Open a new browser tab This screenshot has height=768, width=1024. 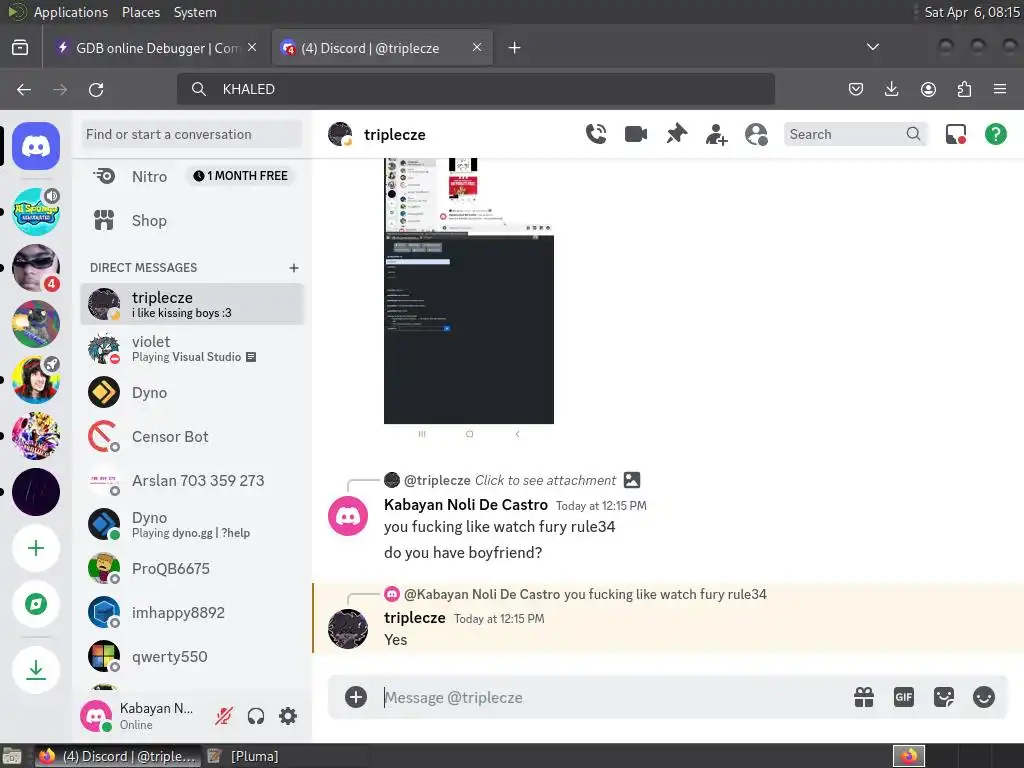515,48
